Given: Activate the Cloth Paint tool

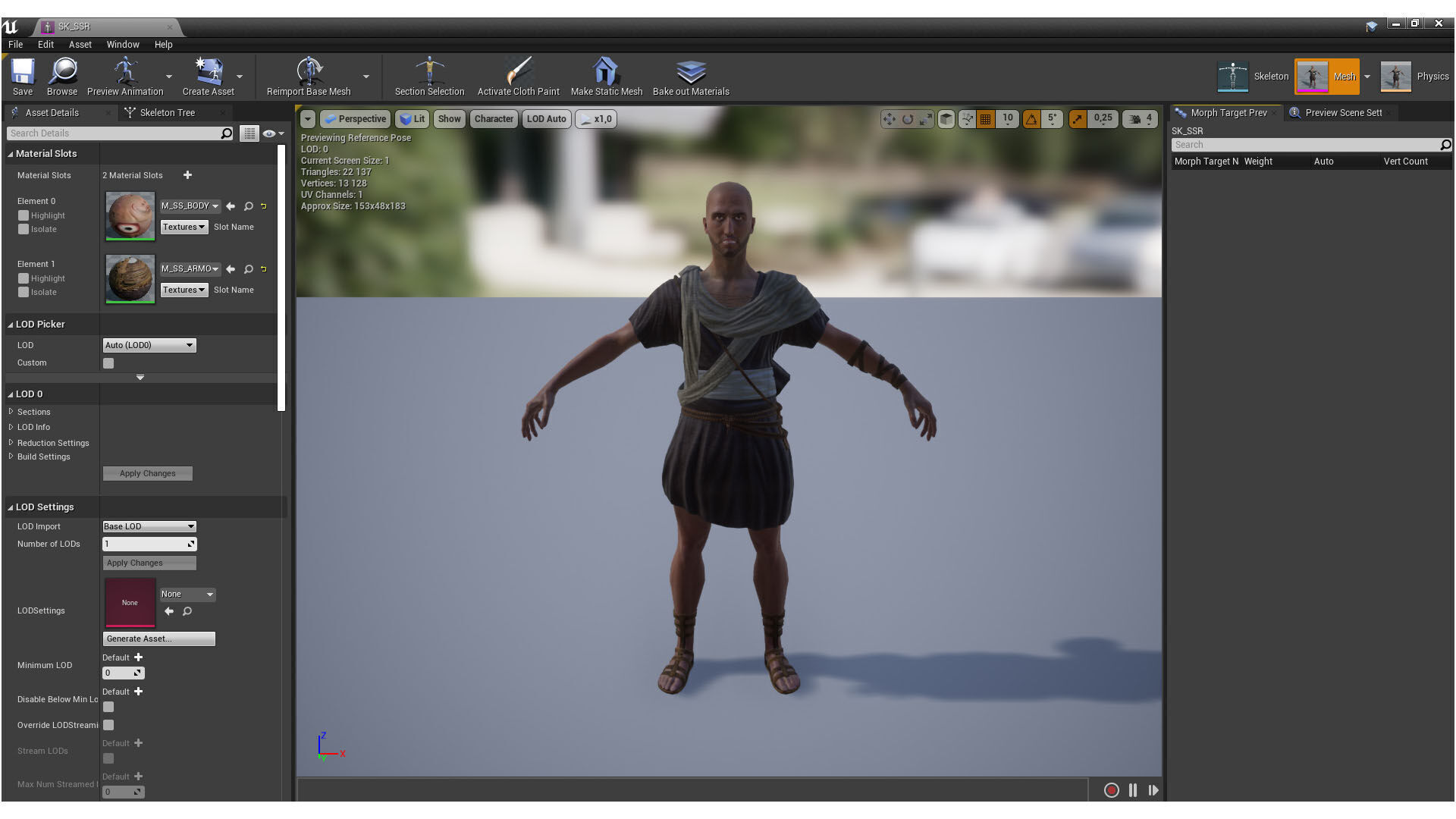Looking at the screenshot, I should pyautogui.click(x=518, y=73).
